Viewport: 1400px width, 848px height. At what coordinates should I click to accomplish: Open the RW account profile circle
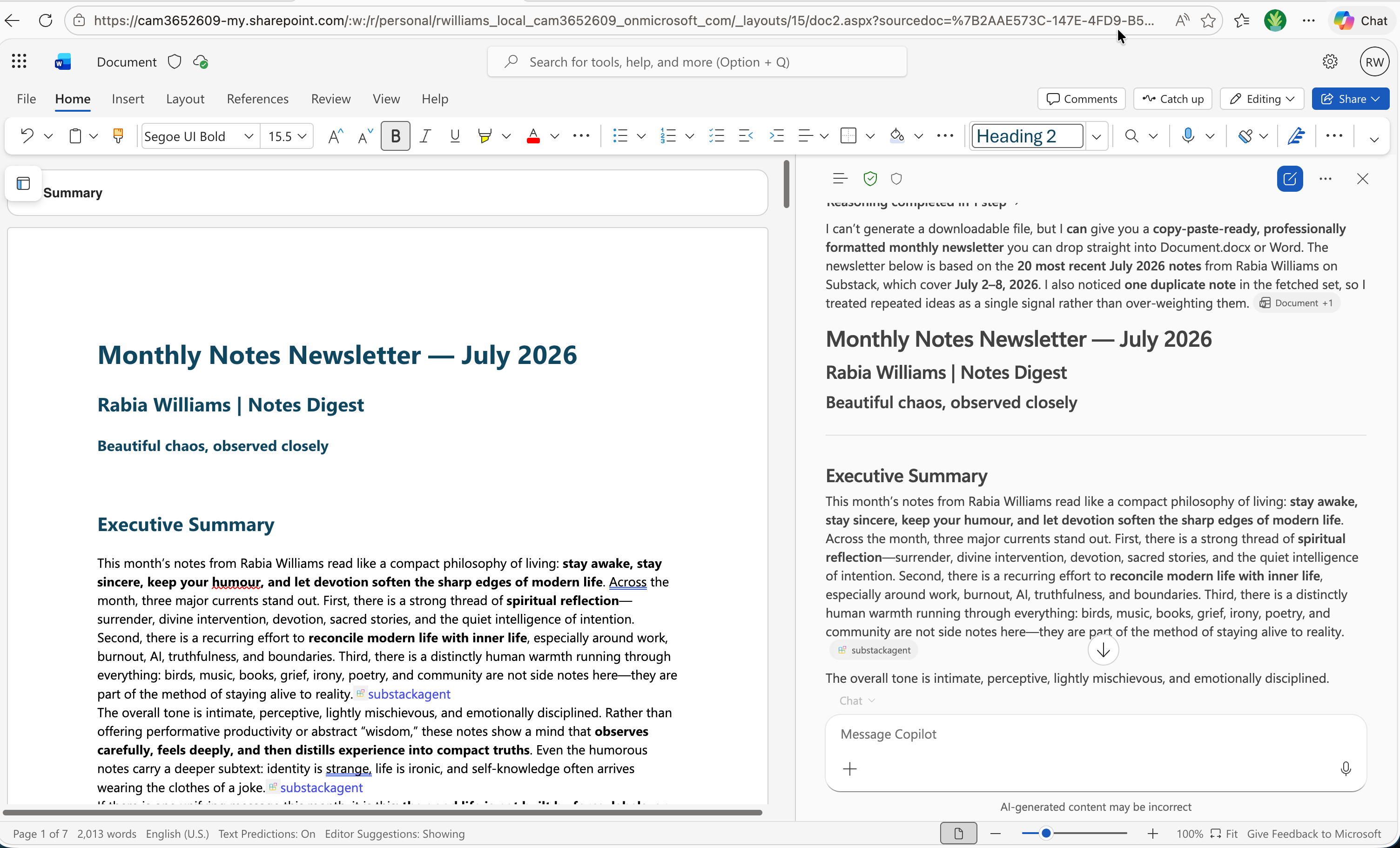pos(1374,62)
